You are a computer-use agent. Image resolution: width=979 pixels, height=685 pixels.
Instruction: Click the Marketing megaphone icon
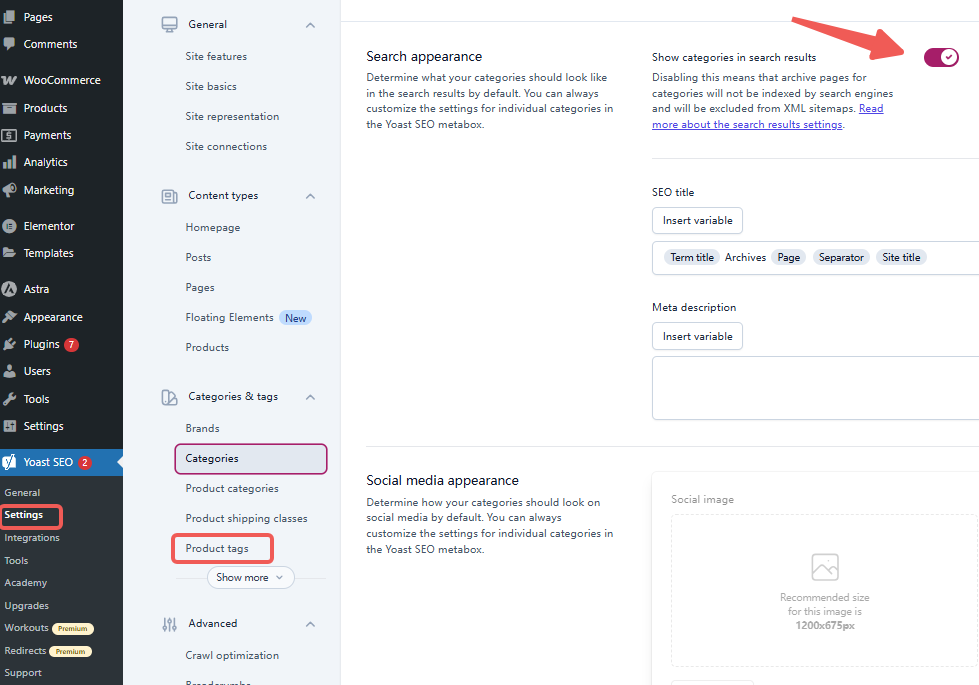tap(9, 190)
